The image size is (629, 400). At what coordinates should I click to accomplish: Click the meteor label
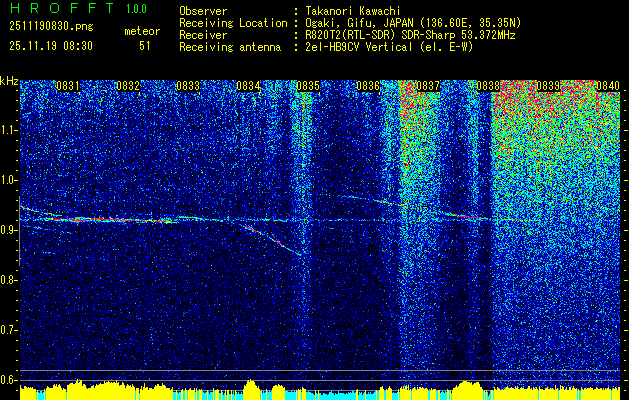coord(142,31)
